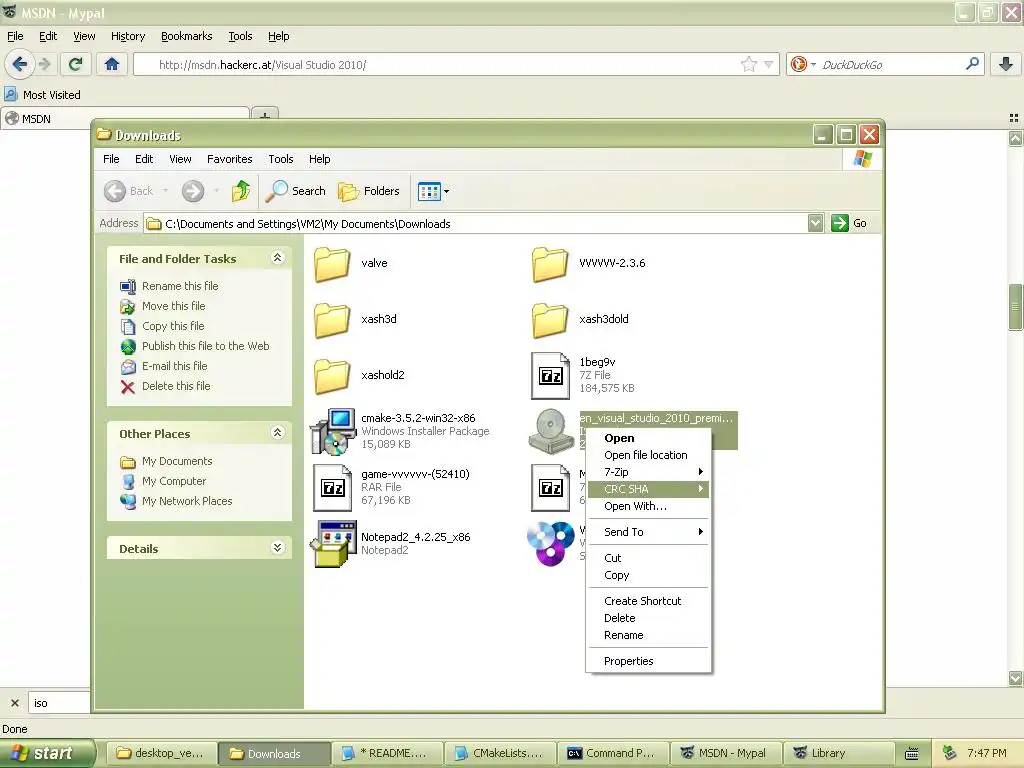Collapse the File and Folder Tasks panel
Screen dimensions: 1024x768
(277, 258)
